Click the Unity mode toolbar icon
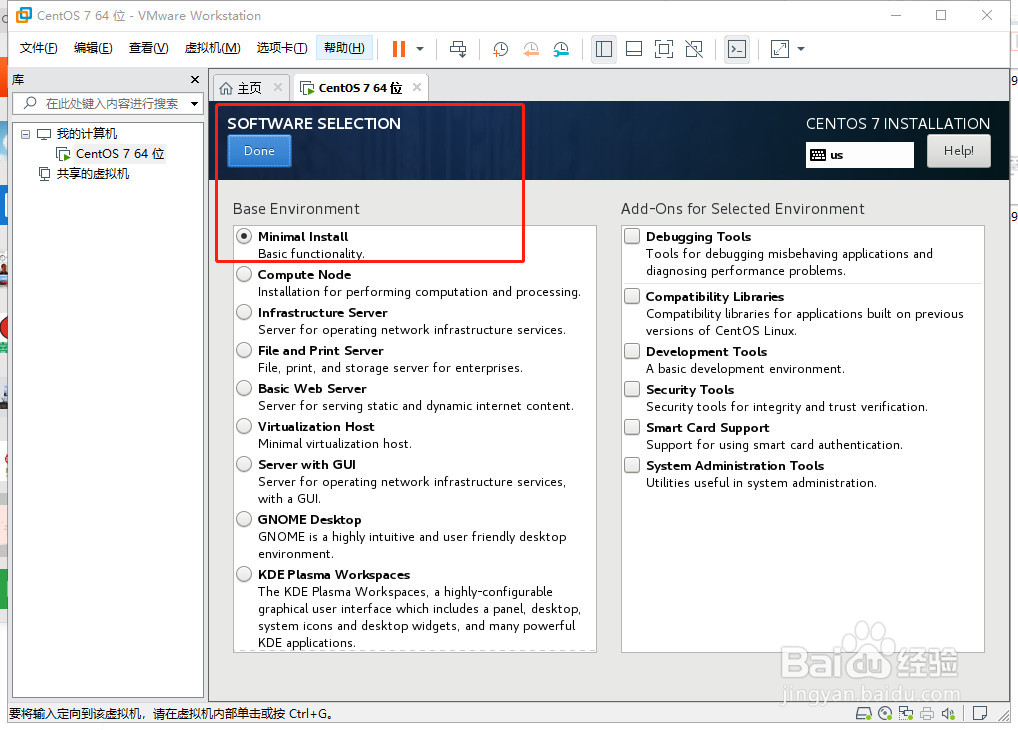 (694, 49)
